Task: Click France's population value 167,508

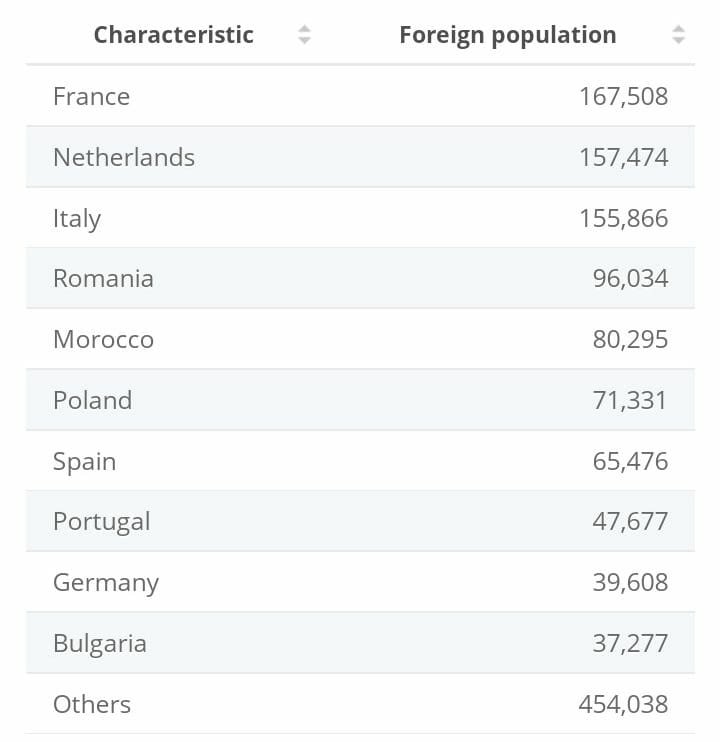Action: click(x=623, y=96)
